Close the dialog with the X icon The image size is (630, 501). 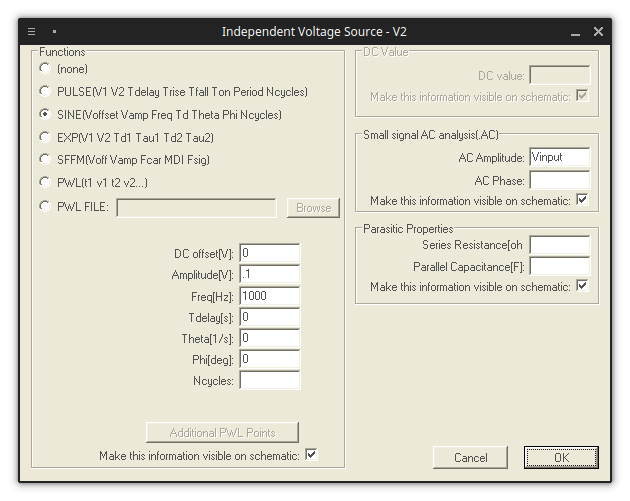[598, 31]
